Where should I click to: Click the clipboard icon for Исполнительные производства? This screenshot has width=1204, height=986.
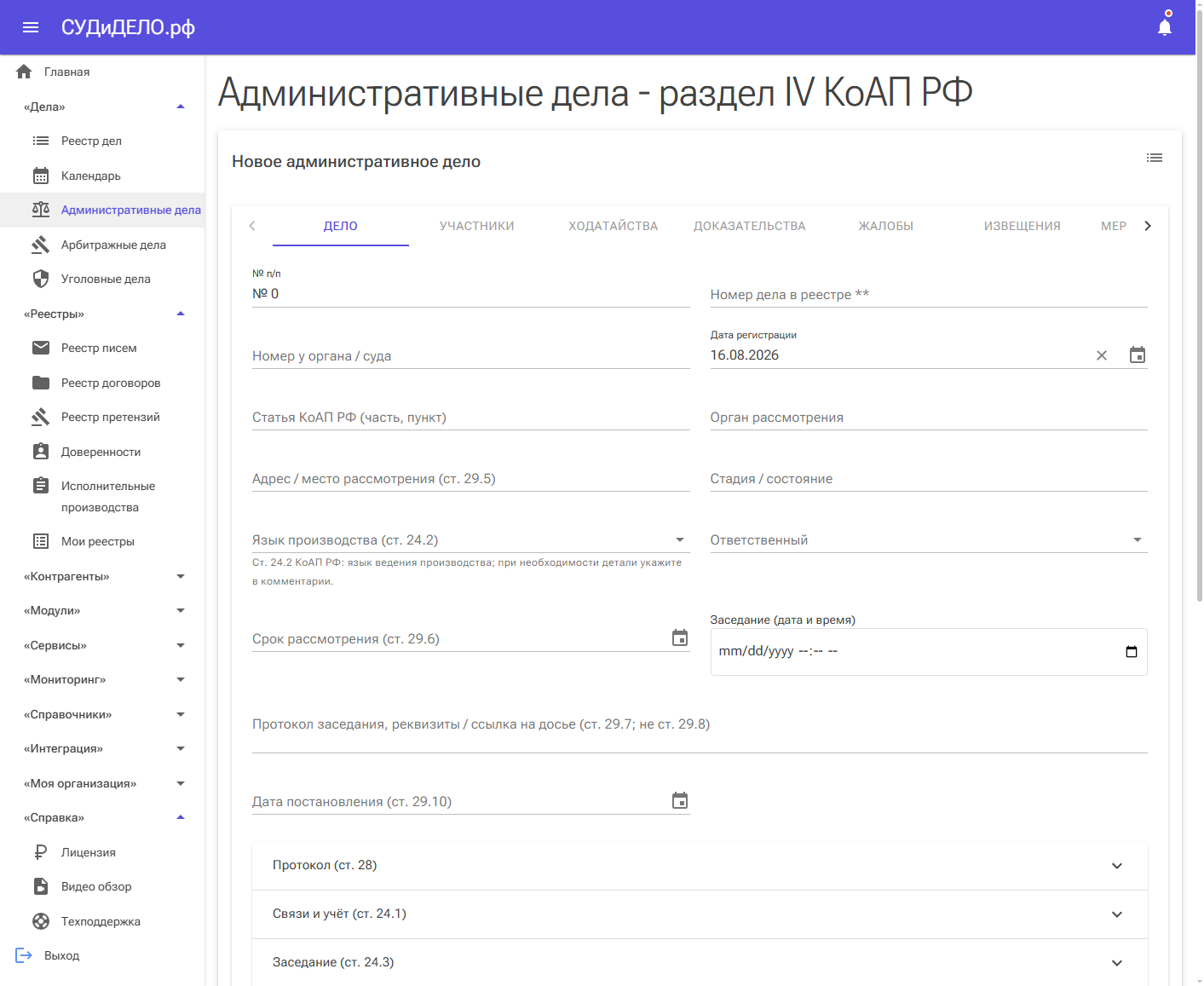(x=41, y=486)
